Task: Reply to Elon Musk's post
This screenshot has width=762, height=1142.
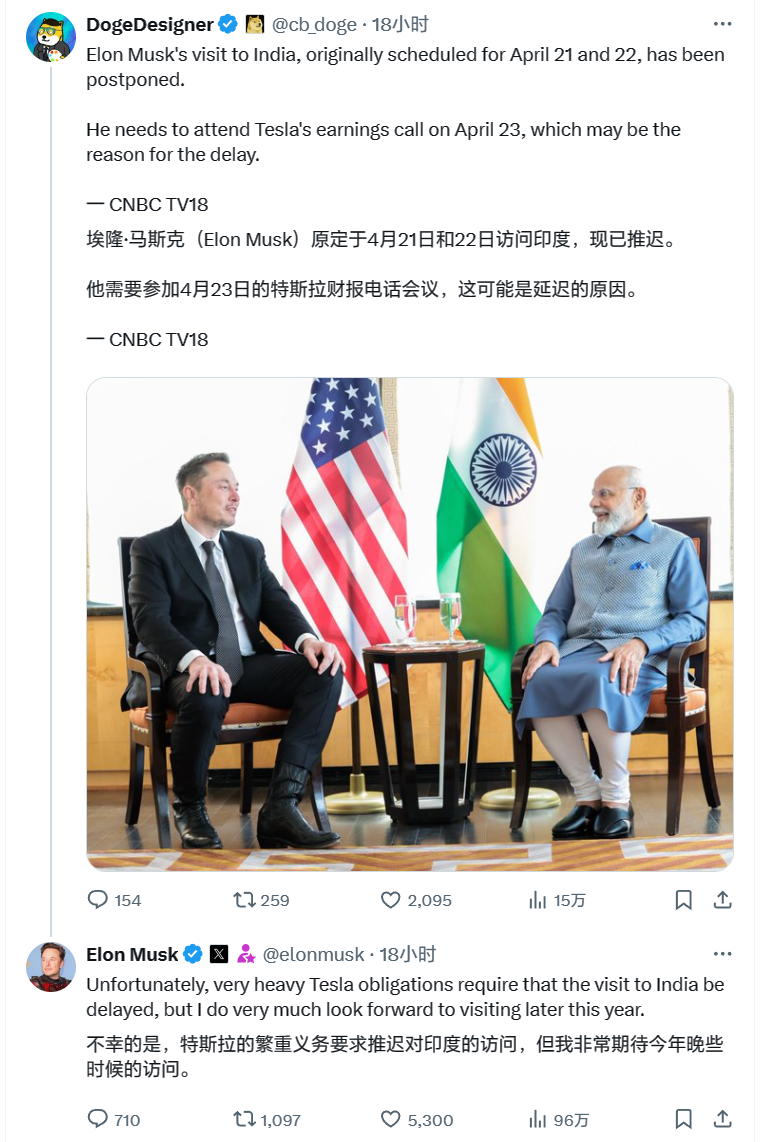Action: coord(98,1119)
